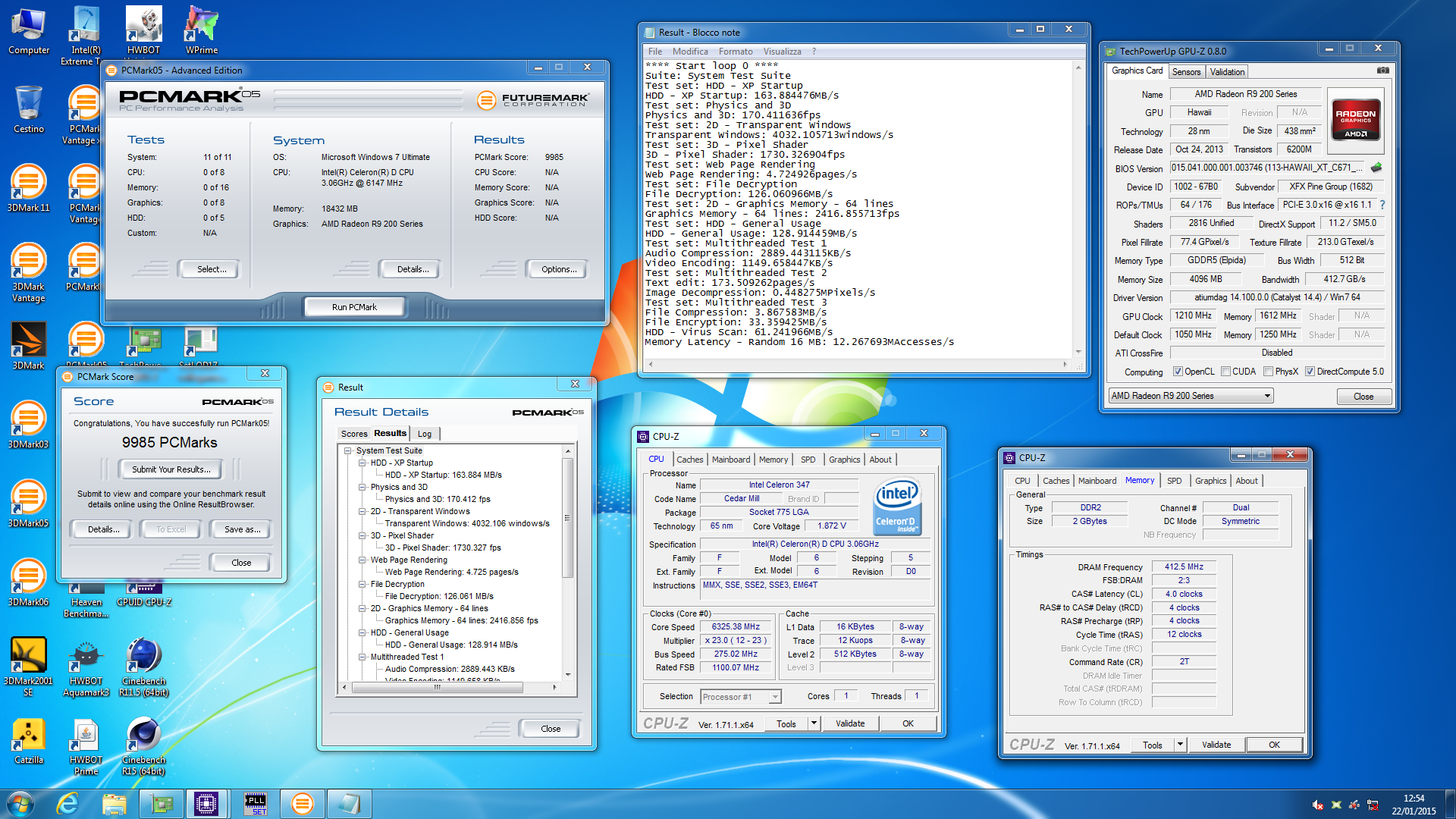Open the HWBOT desktop shortcut beside WPrime

pos(143,30)
